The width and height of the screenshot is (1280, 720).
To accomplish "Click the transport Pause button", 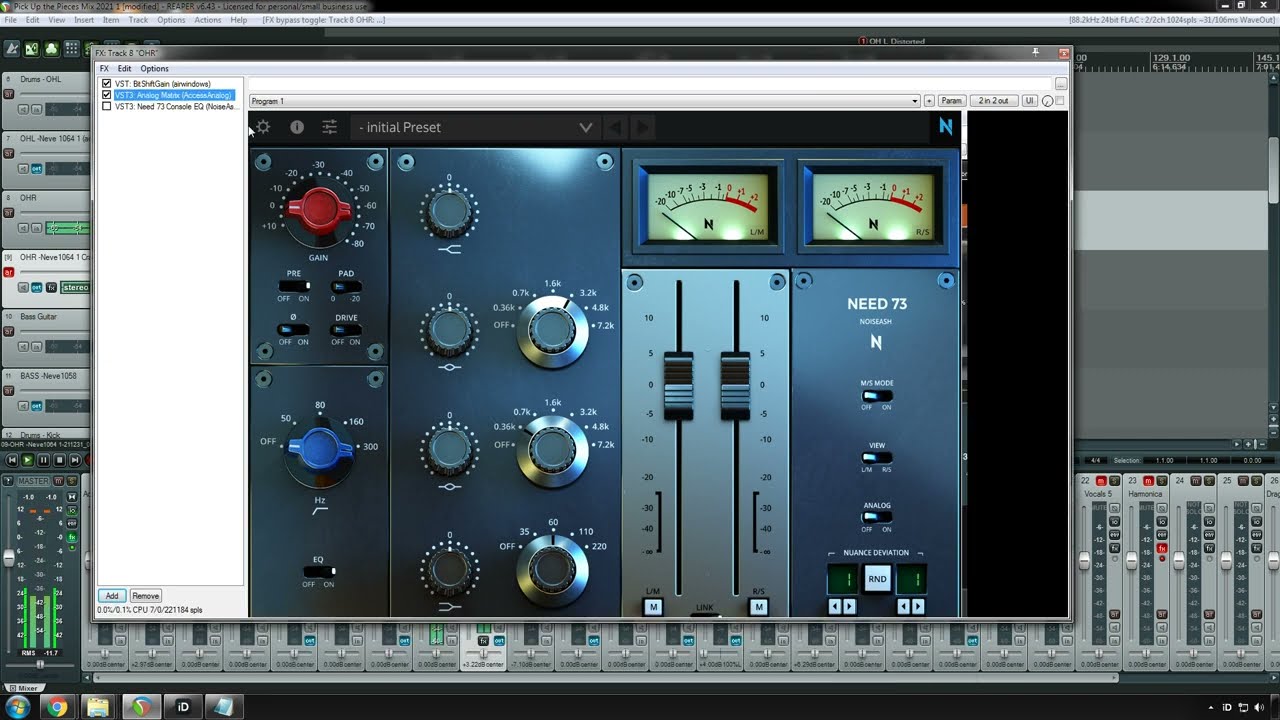I will 43,460.
